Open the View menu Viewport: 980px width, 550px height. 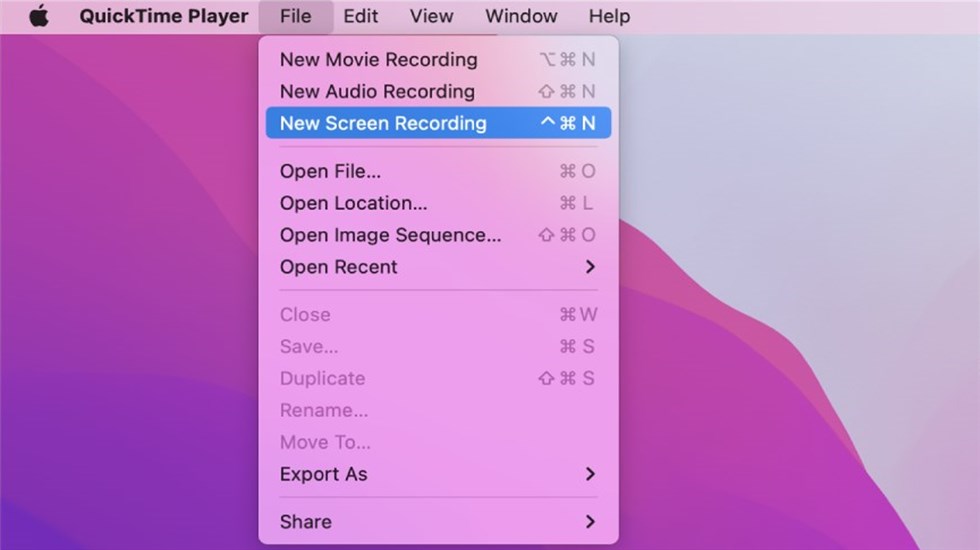[x=431, y=16]
